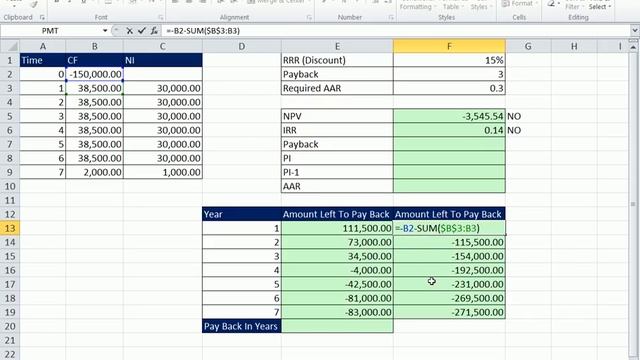Click the cell being edited with =-B2-SUM formula

(x=449, y=228)
